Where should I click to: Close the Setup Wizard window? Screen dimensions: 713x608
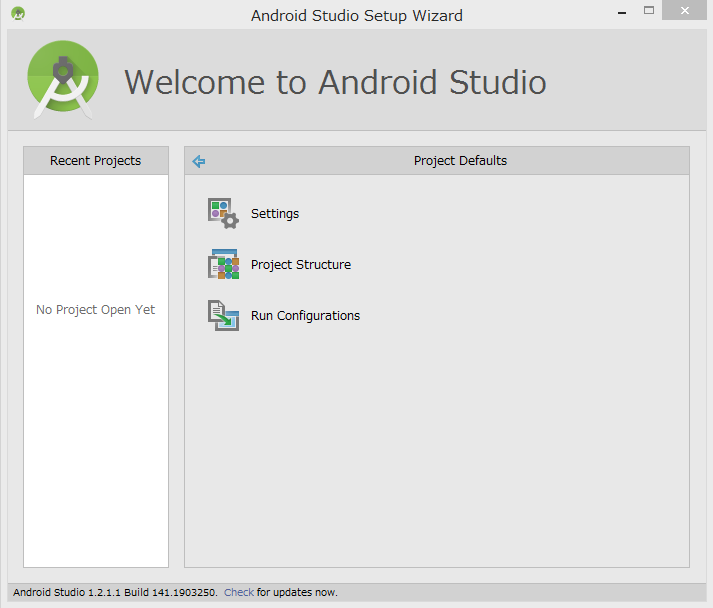click(684, 10)
